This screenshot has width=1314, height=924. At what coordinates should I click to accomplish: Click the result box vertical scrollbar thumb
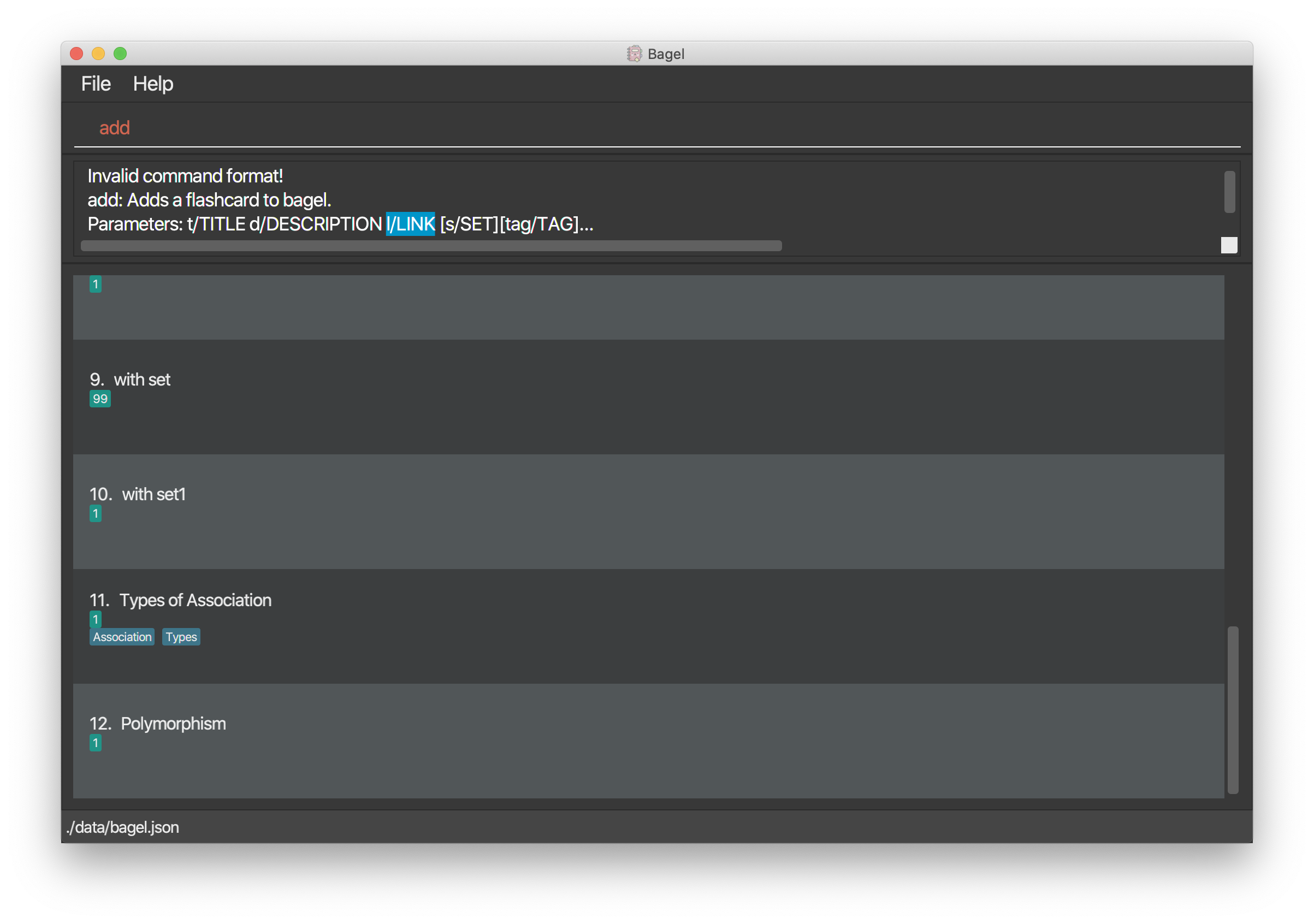[x=1229, y=192]
